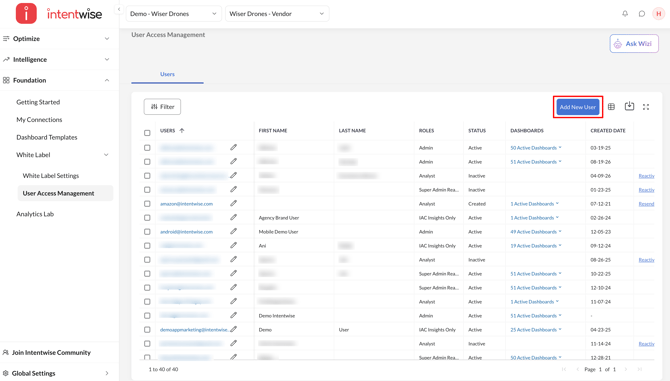Image resolution: width=670 pixels, height=381 pixels.
Task: Open the notifications bell icon
Action: tap(625, 14)
